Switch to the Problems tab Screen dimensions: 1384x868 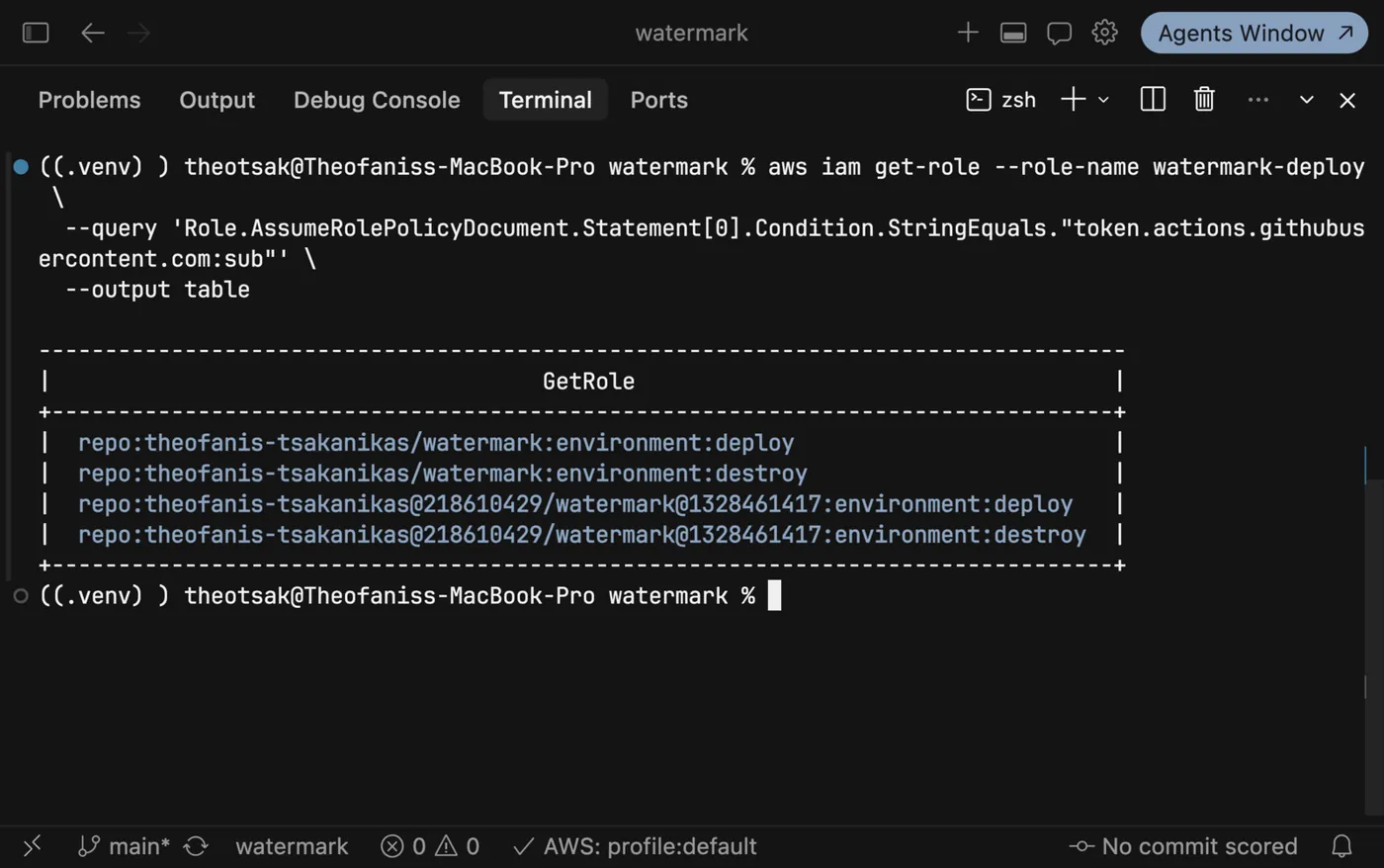[89, 100]
